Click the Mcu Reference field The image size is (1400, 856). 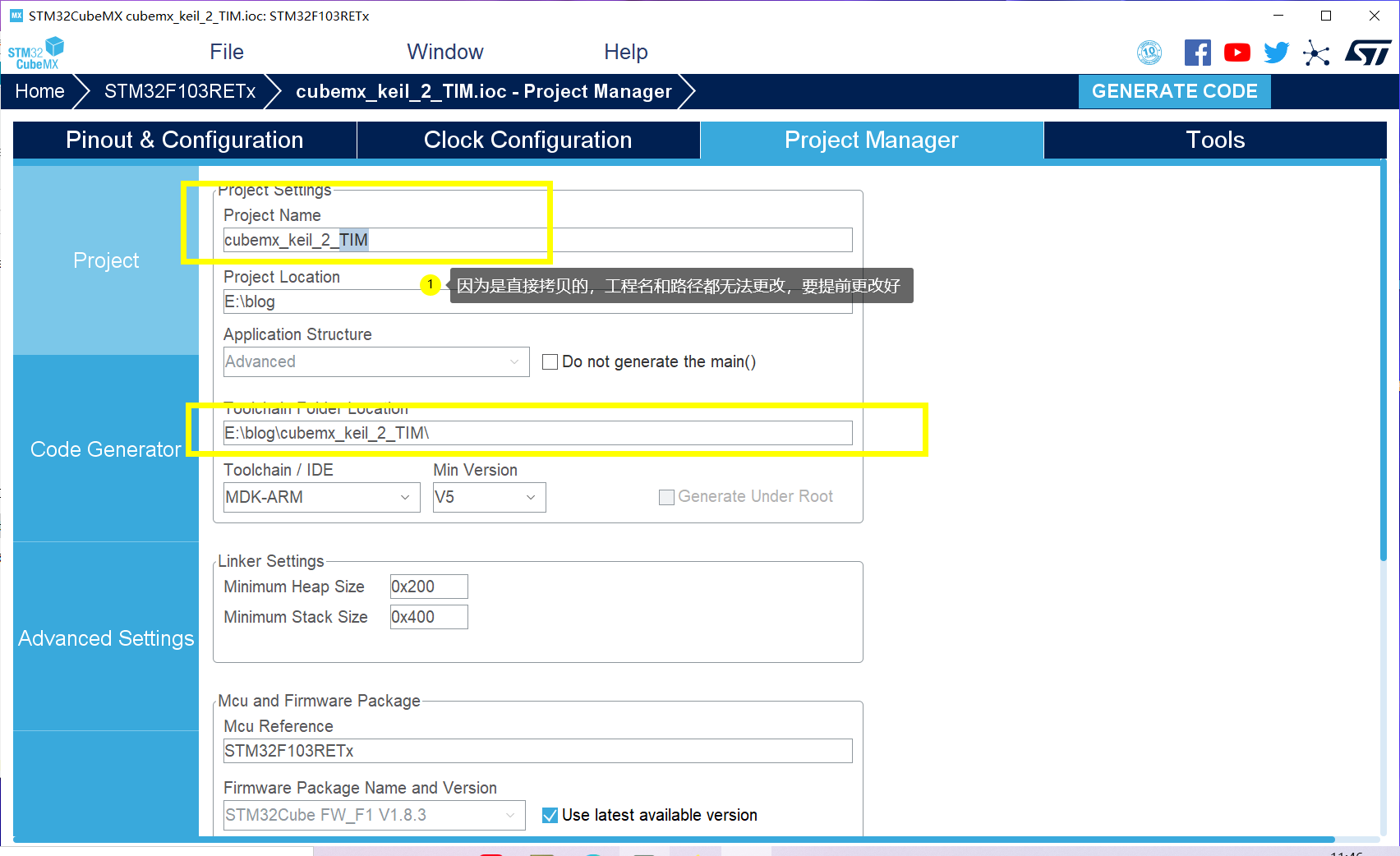point(538,751)
